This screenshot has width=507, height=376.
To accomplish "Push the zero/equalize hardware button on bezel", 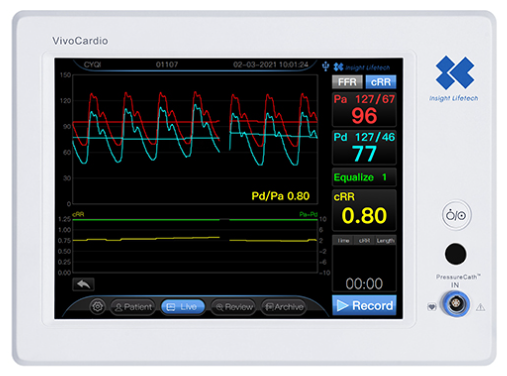I will (456, 215).
